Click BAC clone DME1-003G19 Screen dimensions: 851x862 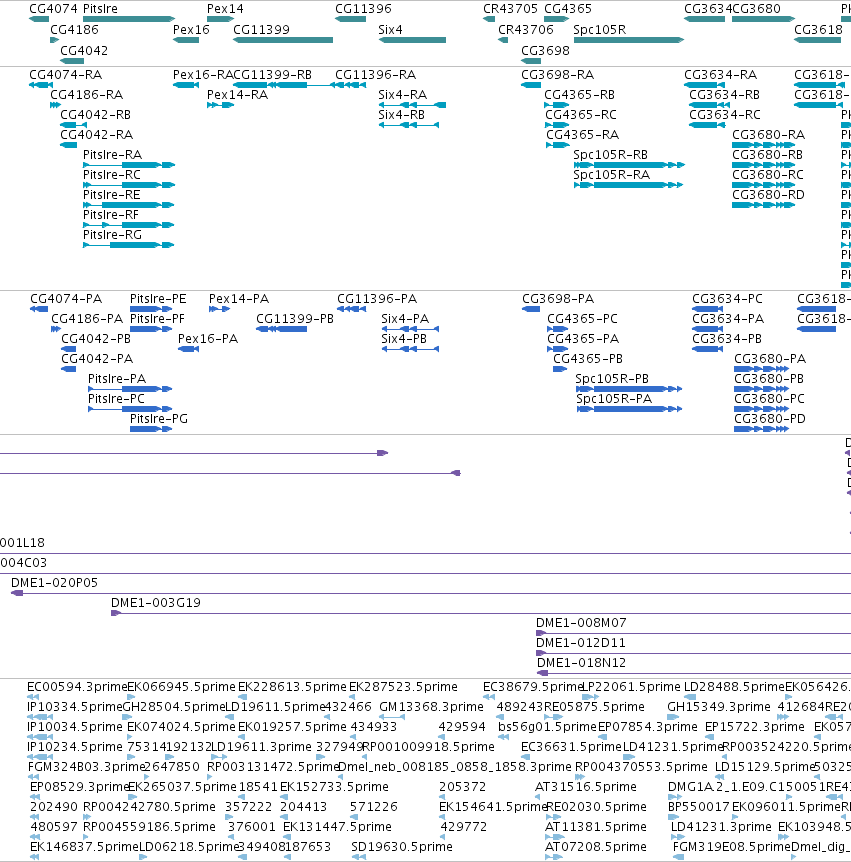tap(481, 613)
